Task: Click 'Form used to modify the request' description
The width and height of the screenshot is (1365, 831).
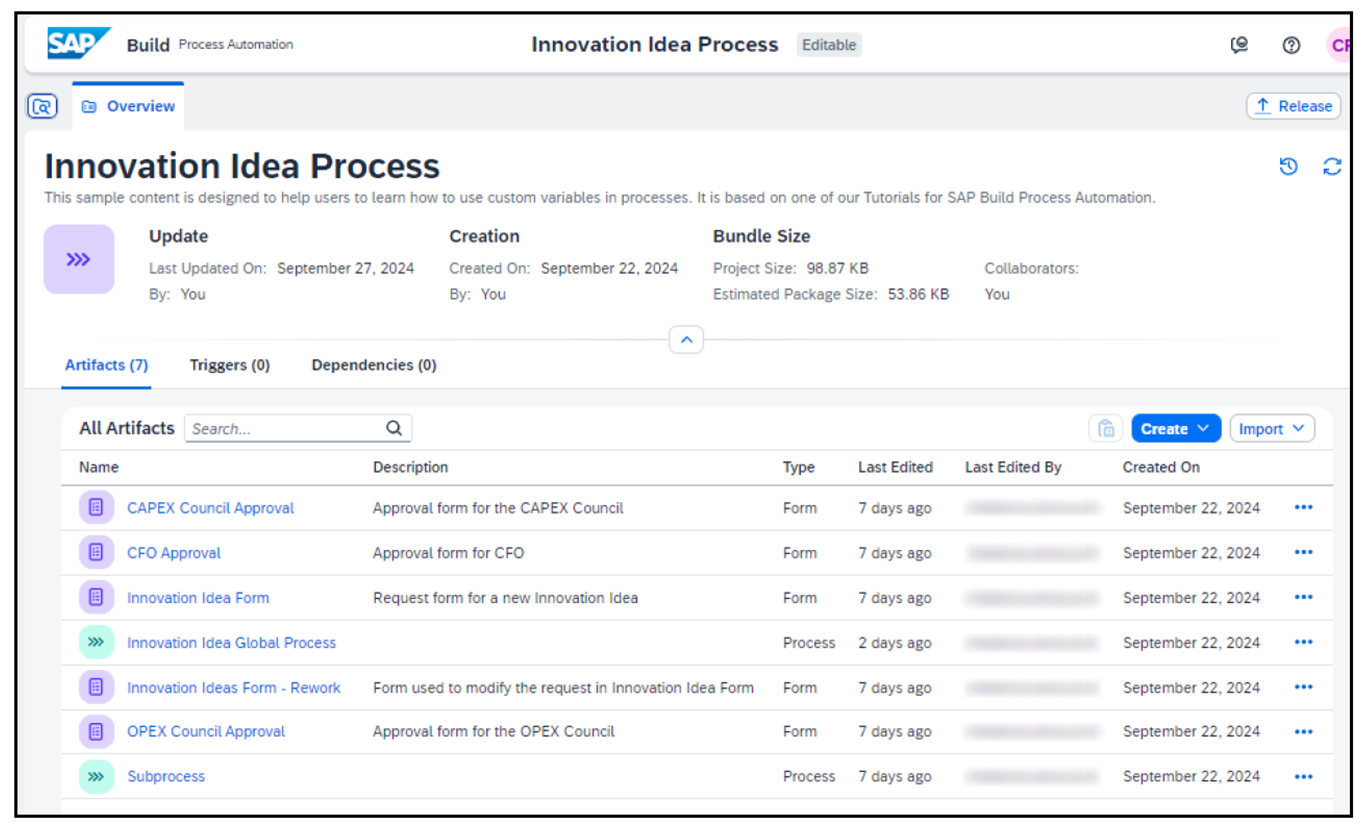Action: tap(563, 688)
